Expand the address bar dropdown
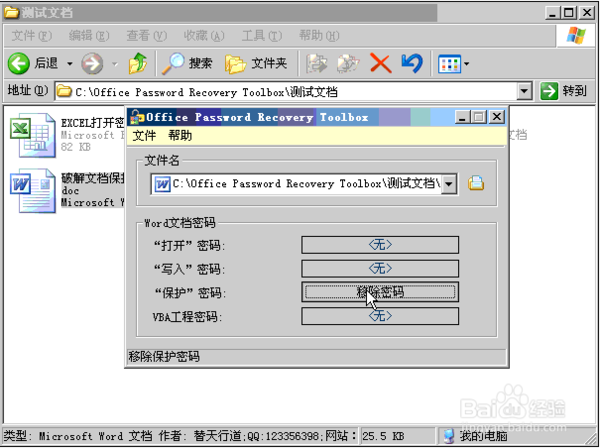 524,92
